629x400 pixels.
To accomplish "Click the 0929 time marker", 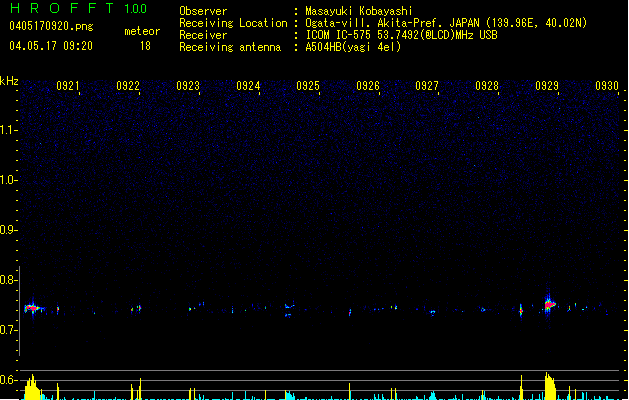I will tap(547, 86).
